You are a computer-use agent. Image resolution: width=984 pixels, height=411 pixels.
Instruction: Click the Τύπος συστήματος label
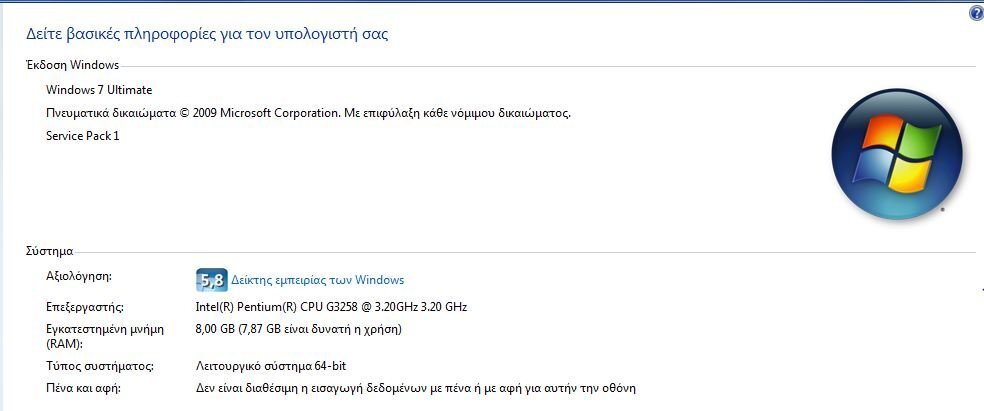click(x=100, y=366)
